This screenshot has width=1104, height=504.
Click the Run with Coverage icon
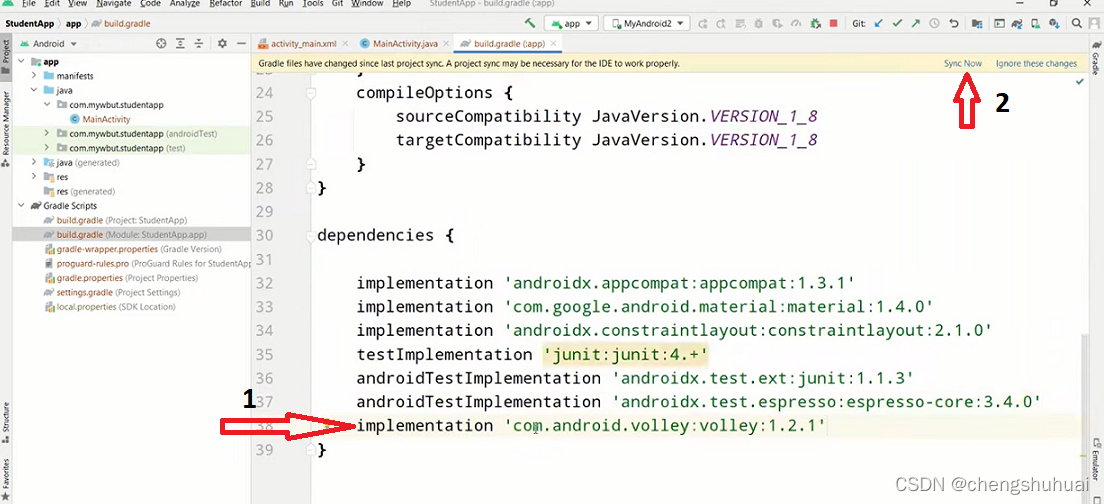(778, 23)
